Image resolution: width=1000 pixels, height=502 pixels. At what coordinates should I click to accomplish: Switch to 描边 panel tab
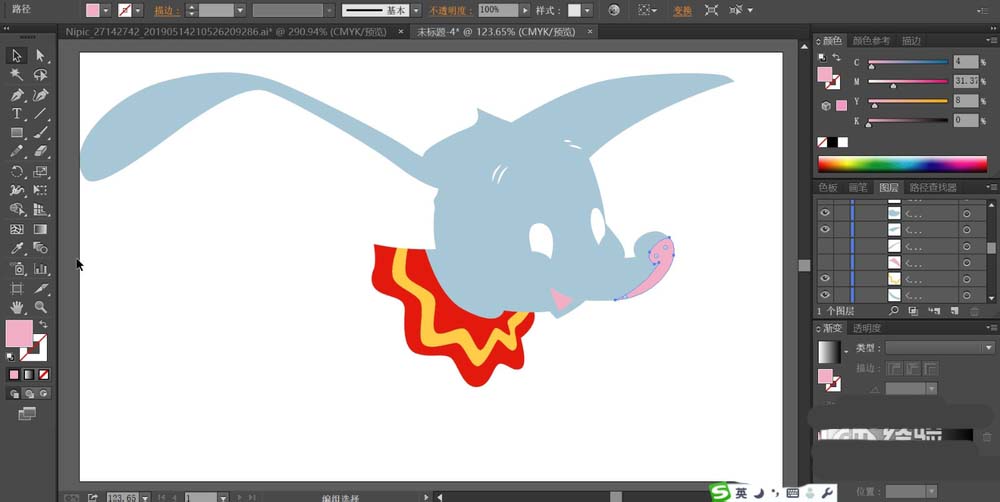click(911, 41)
